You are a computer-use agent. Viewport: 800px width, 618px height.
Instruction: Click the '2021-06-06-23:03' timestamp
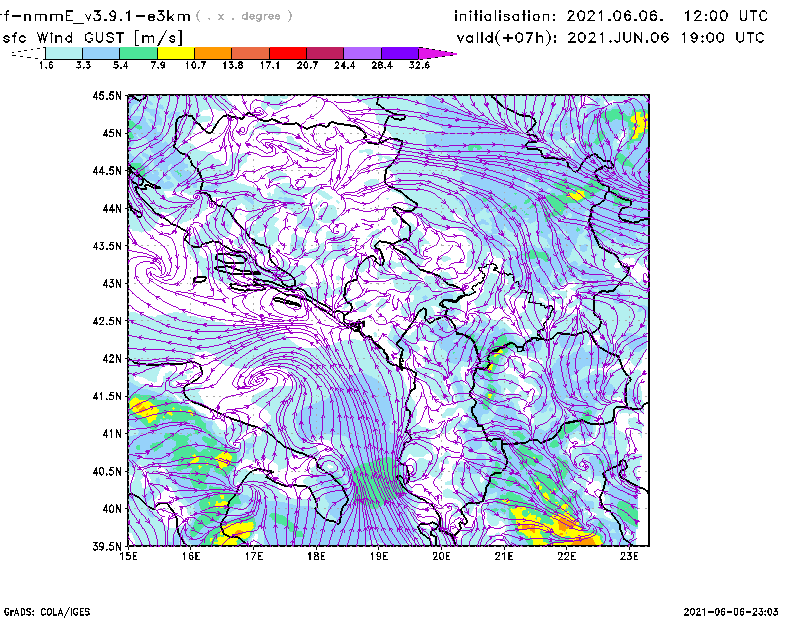[731, 612]
